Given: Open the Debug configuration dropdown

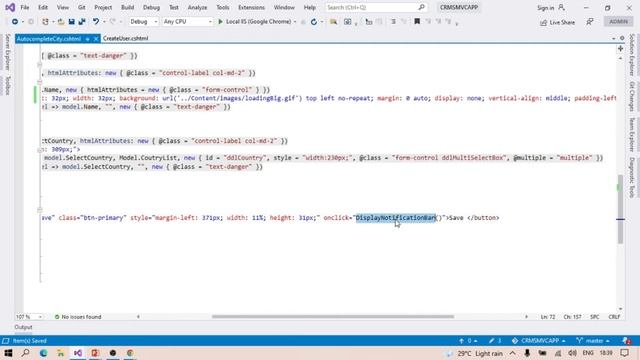Looking at the screenshot, I should (143, 22).
